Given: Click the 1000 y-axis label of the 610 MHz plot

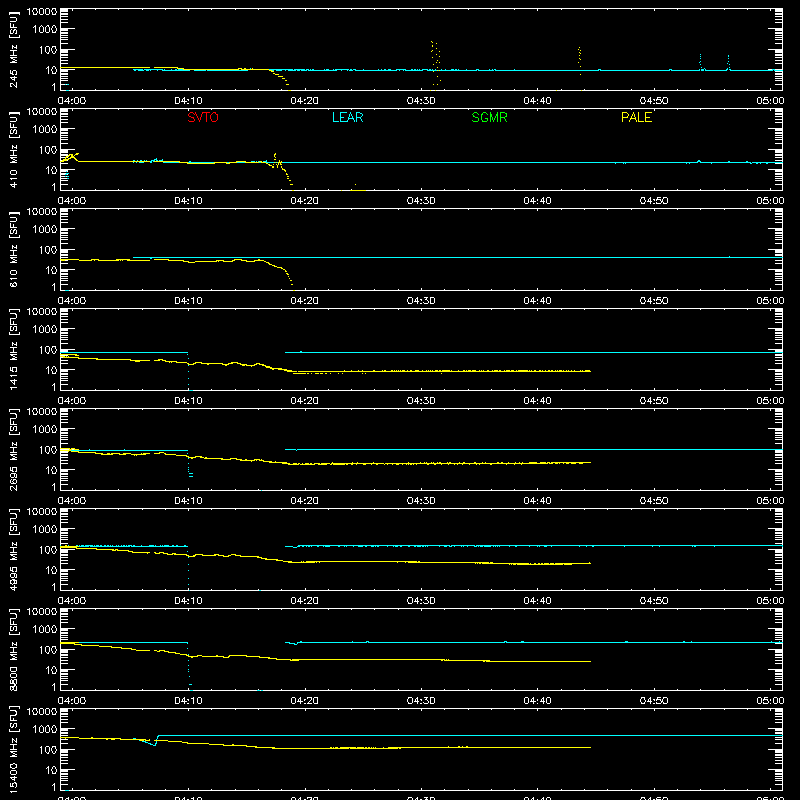Looking at the screenshot, I should [47, 229].
